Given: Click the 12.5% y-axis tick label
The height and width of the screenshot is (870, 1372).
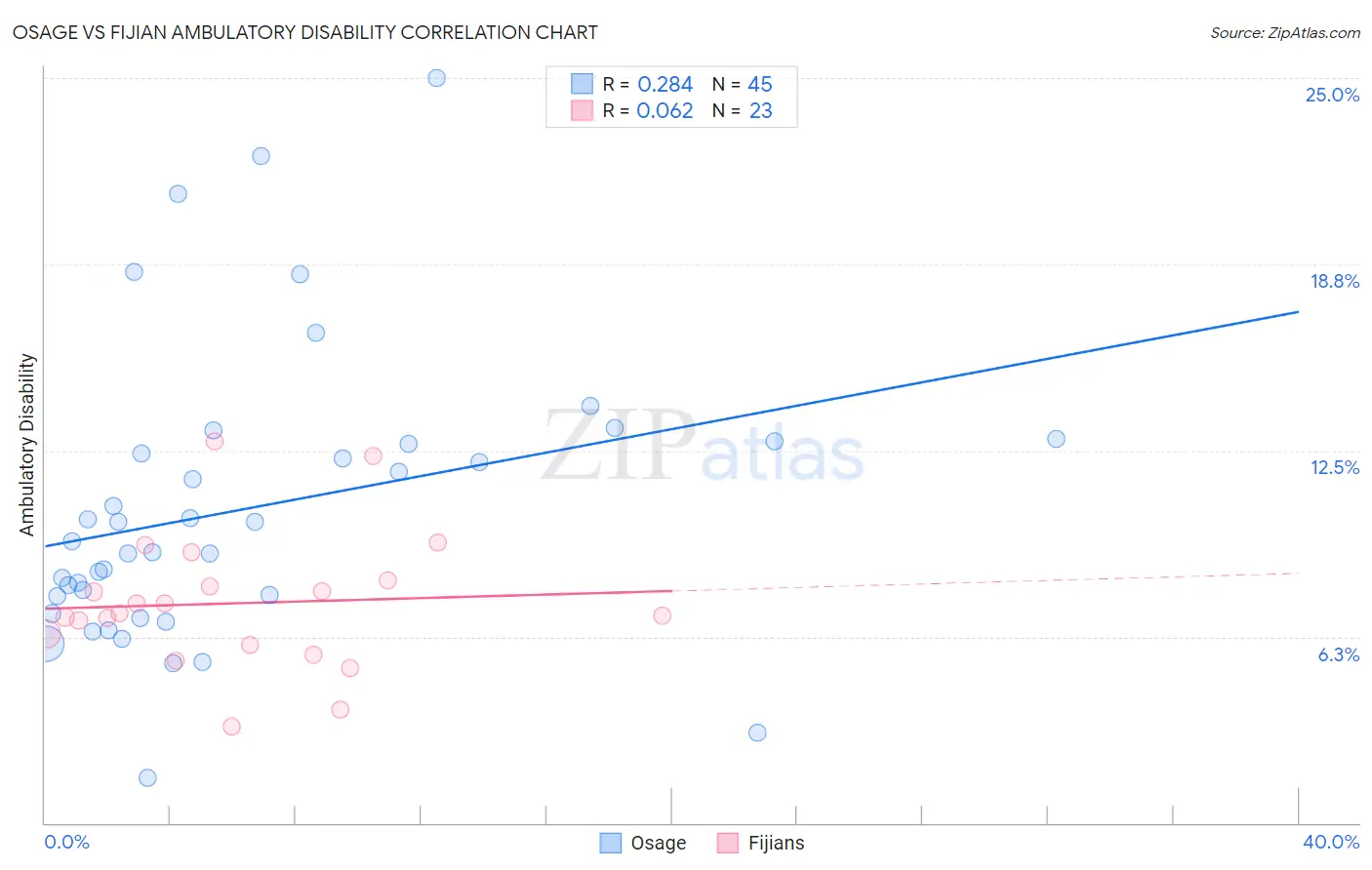Looking at the screenshot, I should [x=1334, y=467].
